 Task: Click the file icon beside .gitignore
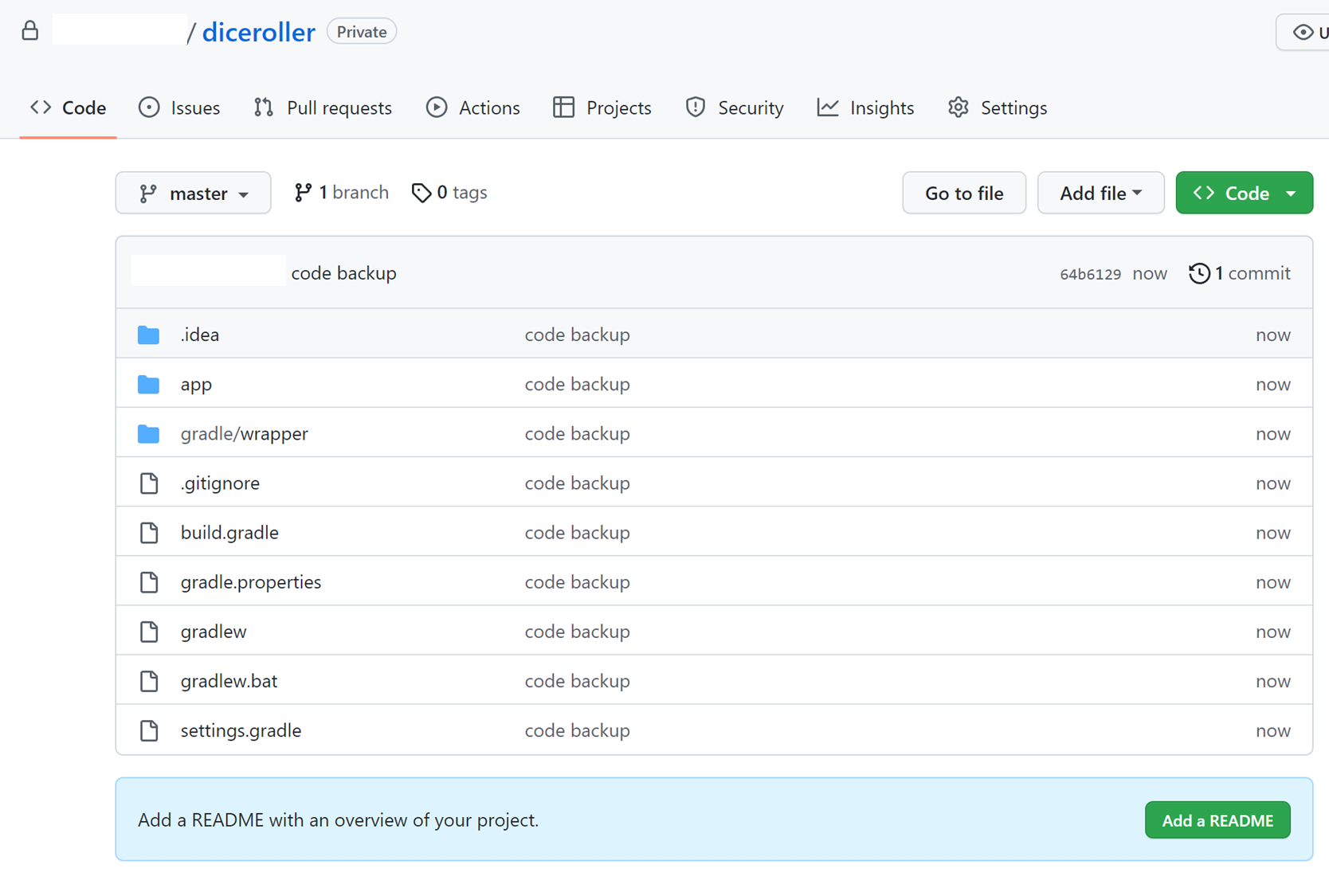[x=149, y=483]
